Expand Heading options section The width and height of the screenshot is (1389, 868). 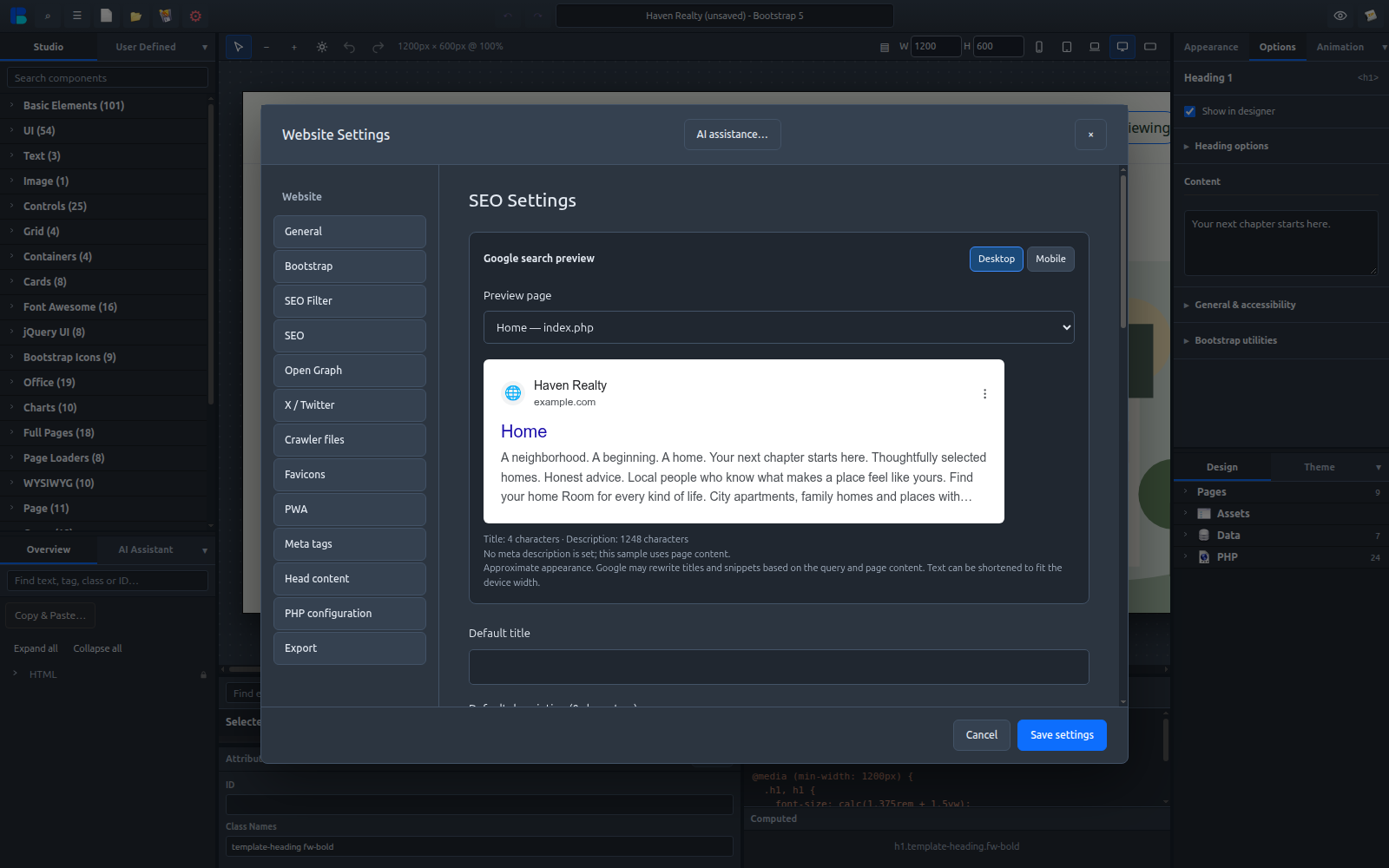(x=1231, y=146)
